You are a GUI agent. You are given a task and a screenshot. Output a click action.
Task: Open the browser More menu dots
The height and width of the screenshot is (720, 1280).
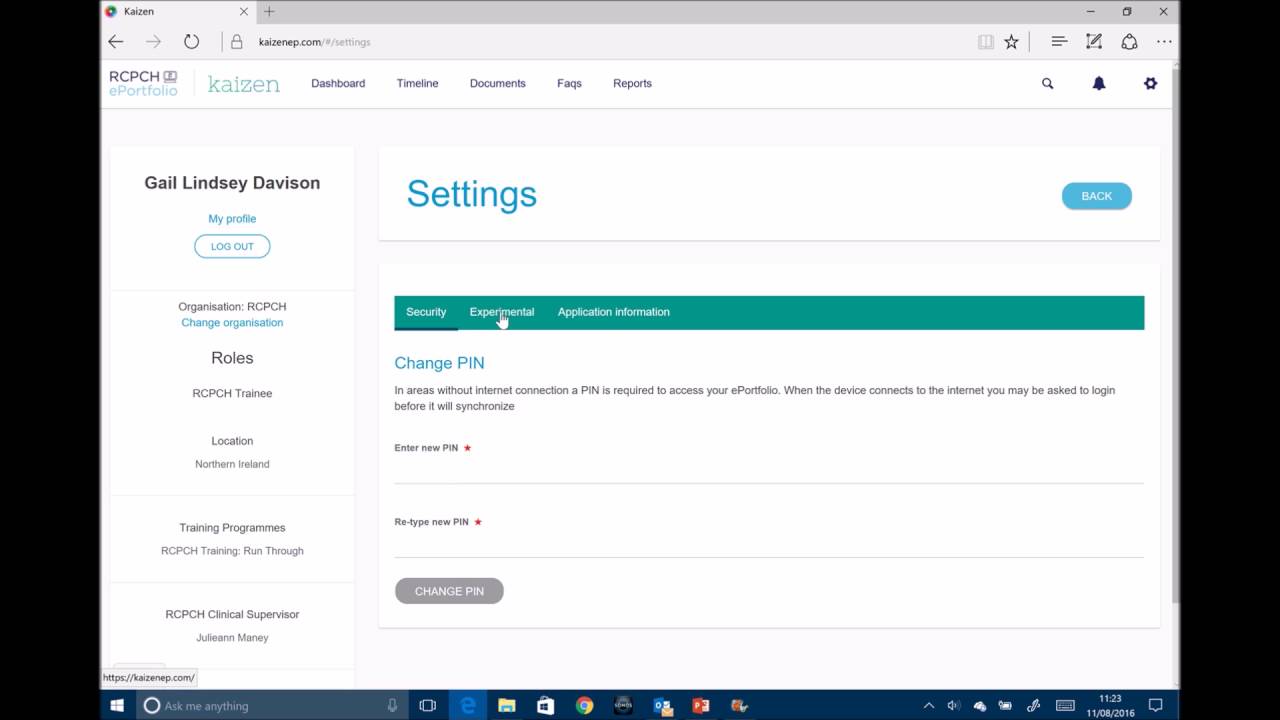[x=1164, y=42]
